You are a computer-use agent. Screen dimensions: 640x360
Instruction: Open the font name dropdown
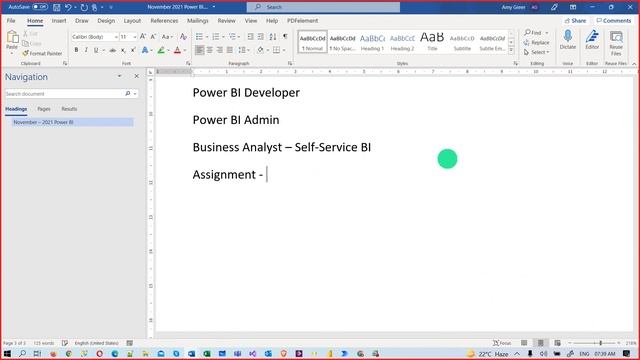(116, 37)
